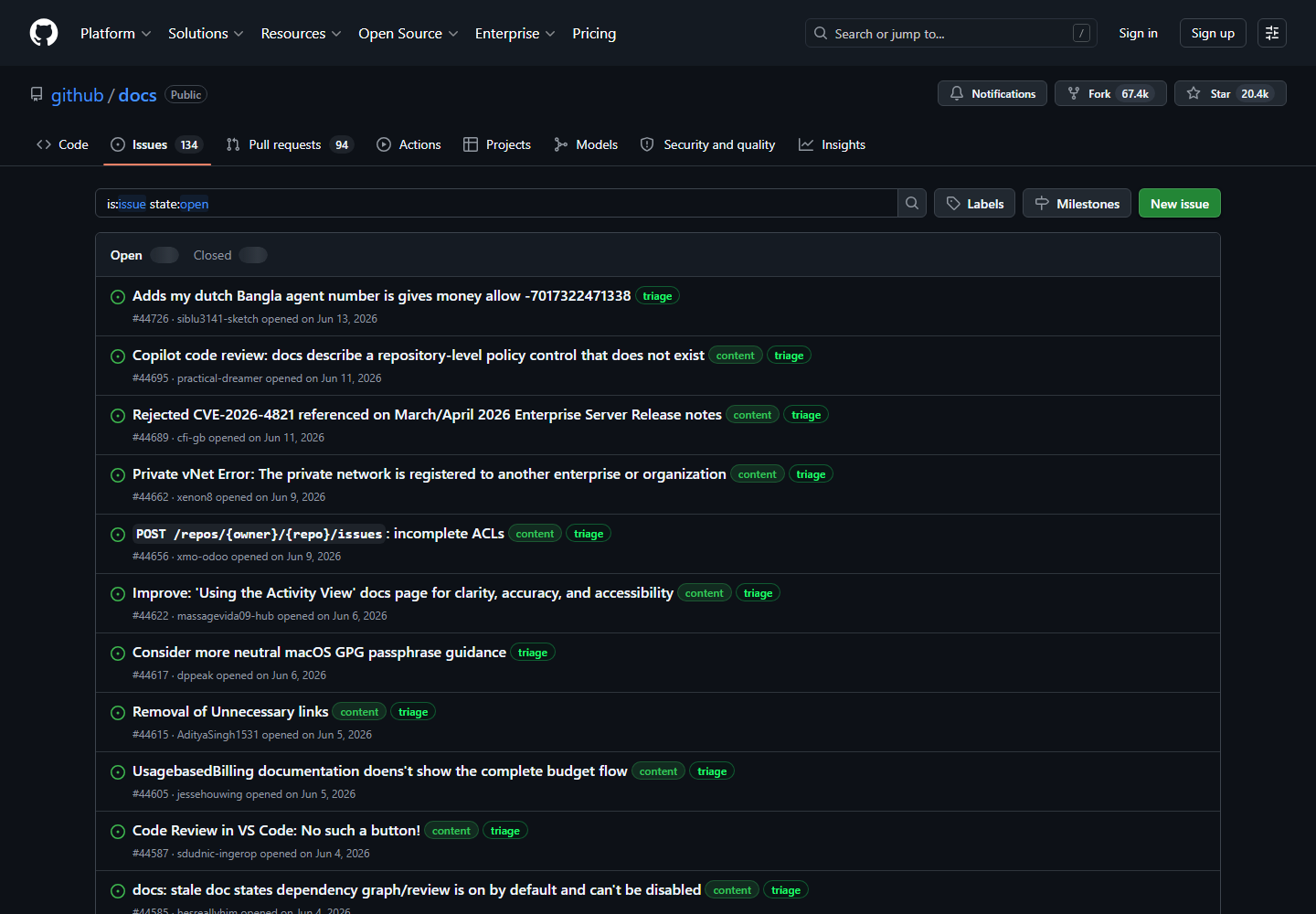Open issue 'Consider more neutral macOS GPG passphrase guidance'

pos(319,652)
